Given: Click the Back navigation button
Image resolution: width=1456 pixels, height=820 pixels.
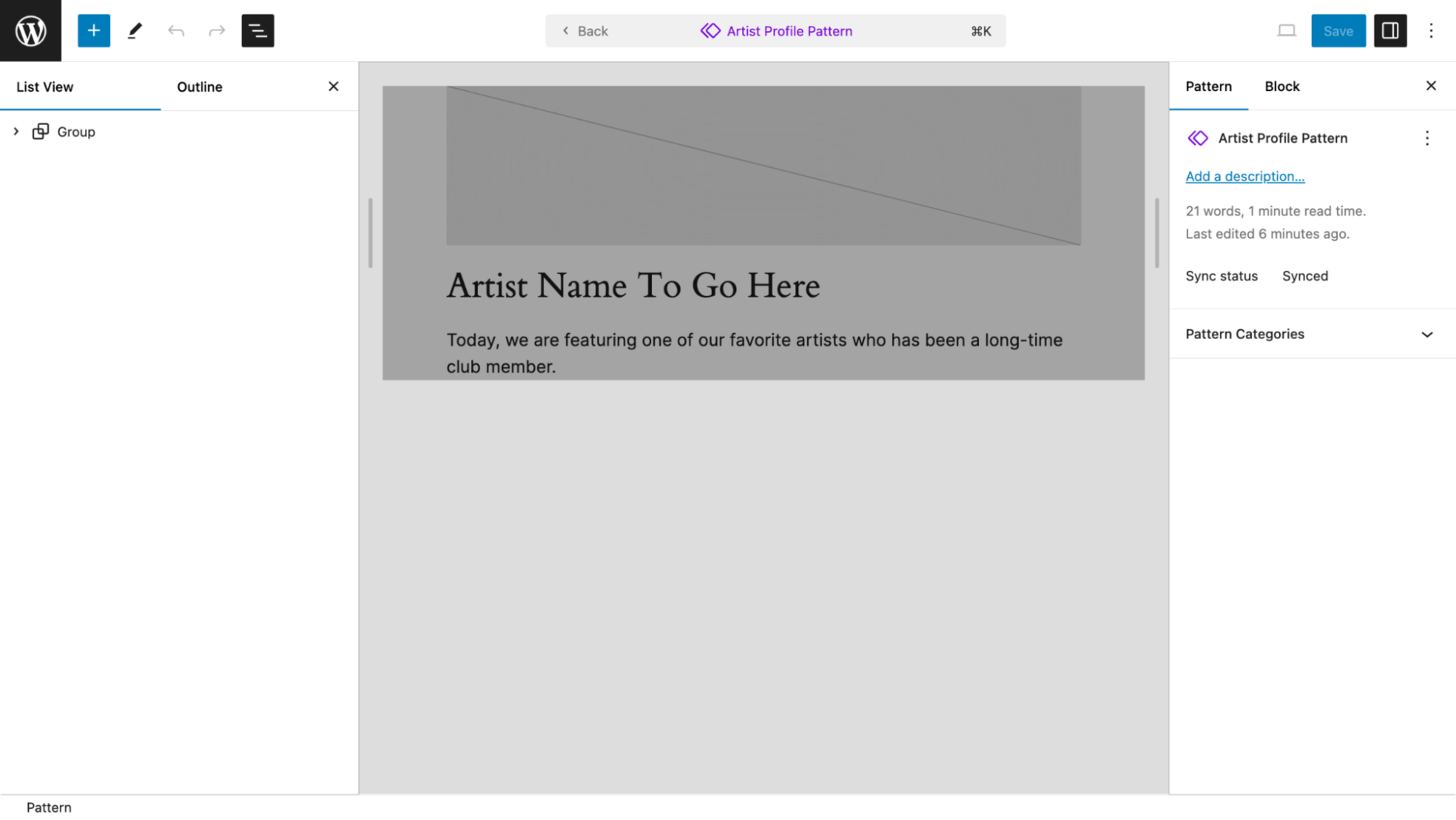Looking at the screenshot, I should click(x=586, y=30).
